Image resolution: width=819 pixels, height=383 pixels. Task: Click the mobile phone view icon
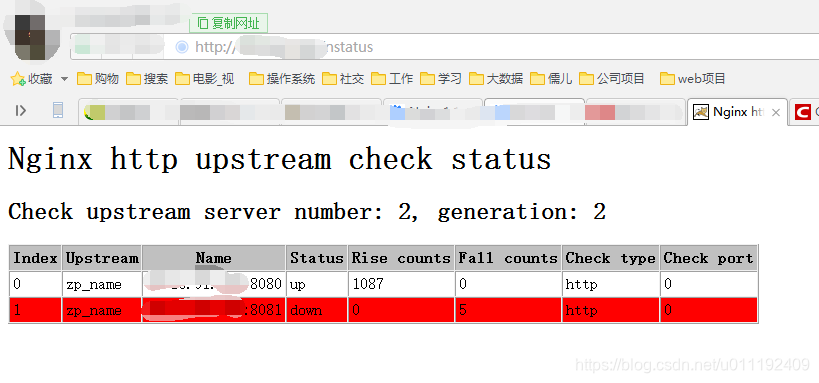pos(58,110)
